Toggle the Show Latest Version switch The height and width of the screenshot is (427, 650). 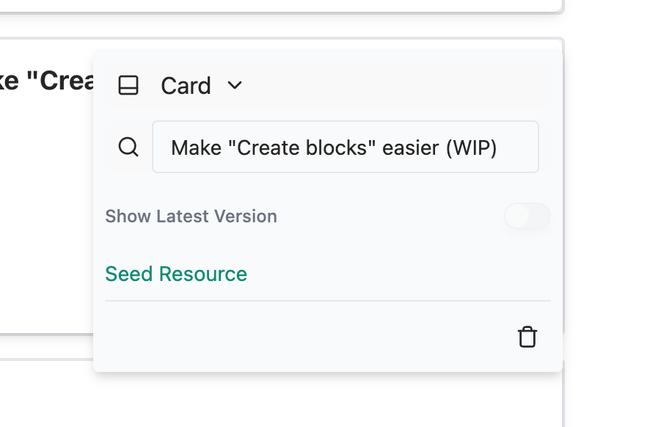tap(526, 216)
